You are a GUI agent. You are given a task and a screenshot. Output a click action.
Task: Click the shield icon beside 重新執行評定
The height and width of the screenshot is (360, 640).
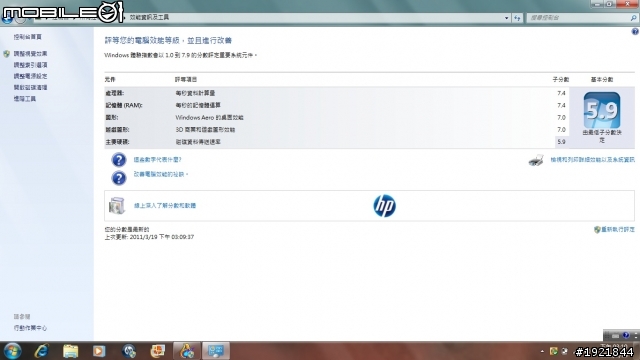pos(597,229)
